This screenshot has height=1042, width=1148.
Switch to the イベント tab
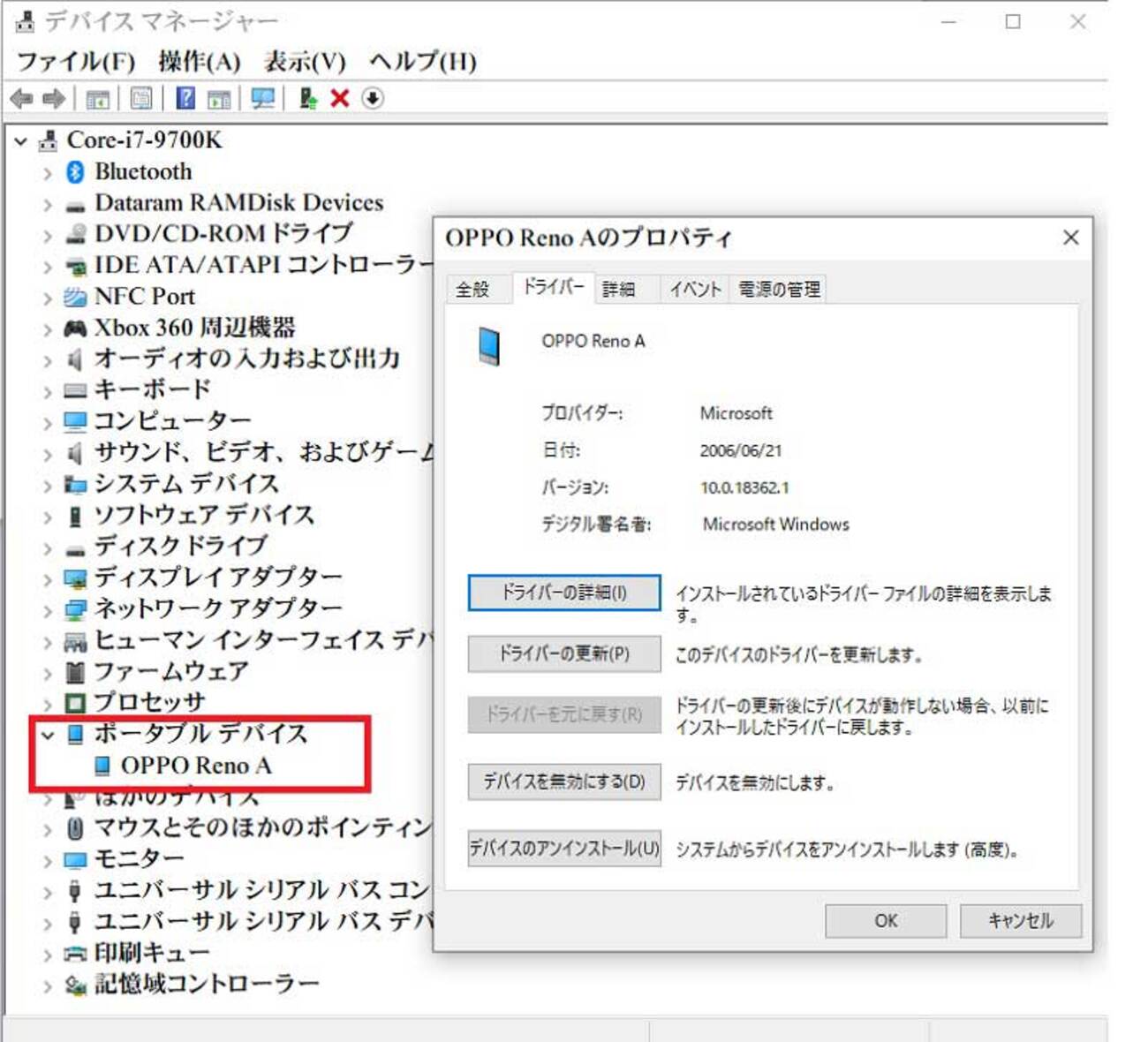coord(695,289)
